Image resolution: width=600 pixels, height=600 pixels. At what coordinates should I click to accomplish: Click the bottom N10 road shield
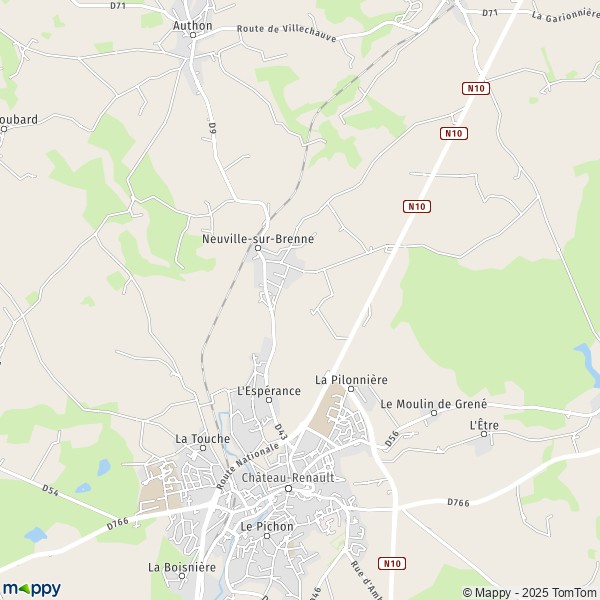point(392,563)
